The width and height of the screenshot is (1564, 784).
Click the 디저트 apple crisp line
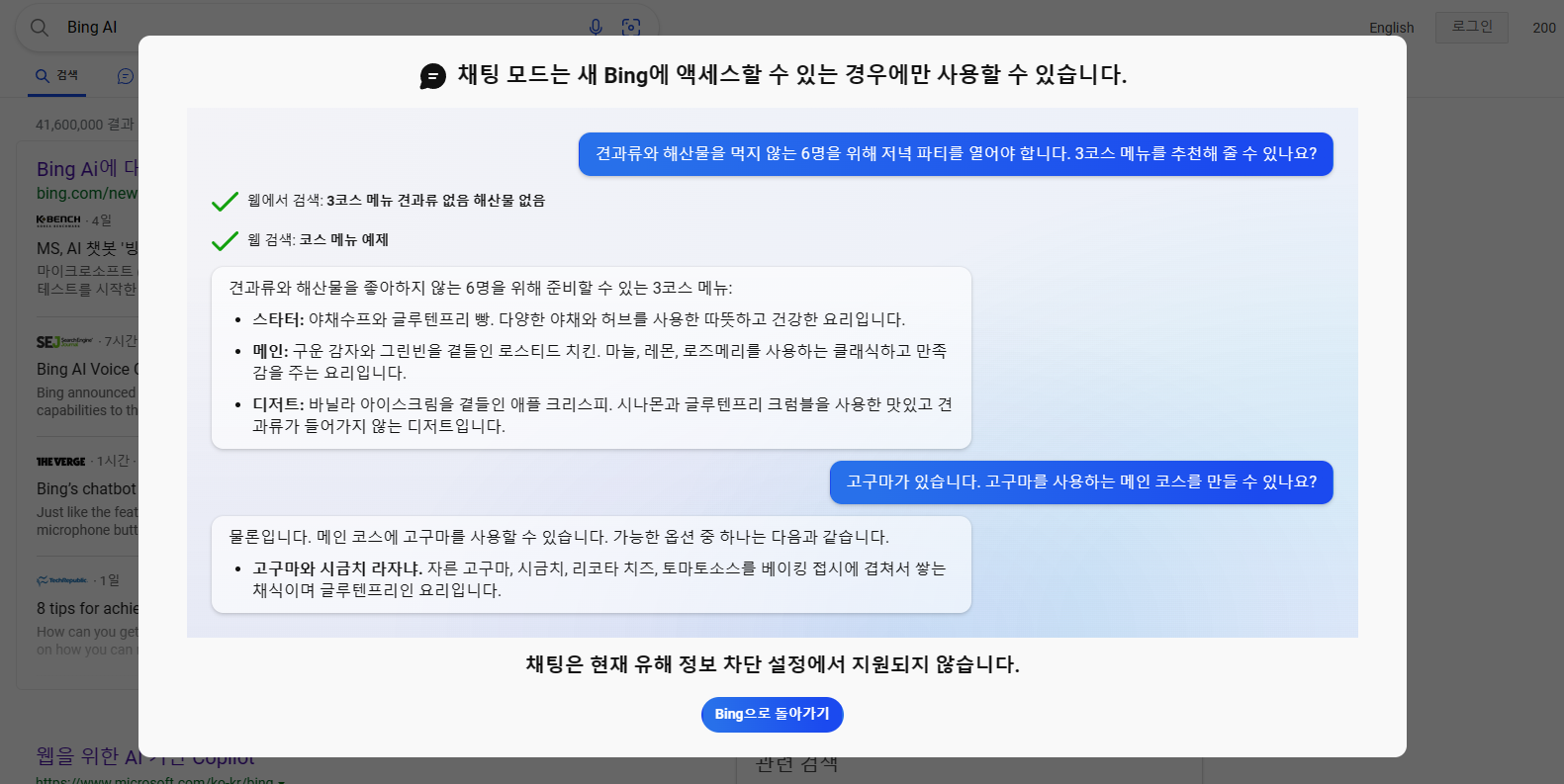click(601, 415)
